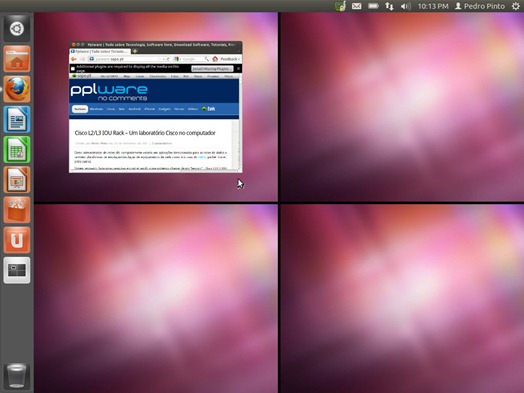Image resolution: width=524 pixels, height=393 pixels.
Task: Click the highlighted first site menu pill
Action: point(80,109)
